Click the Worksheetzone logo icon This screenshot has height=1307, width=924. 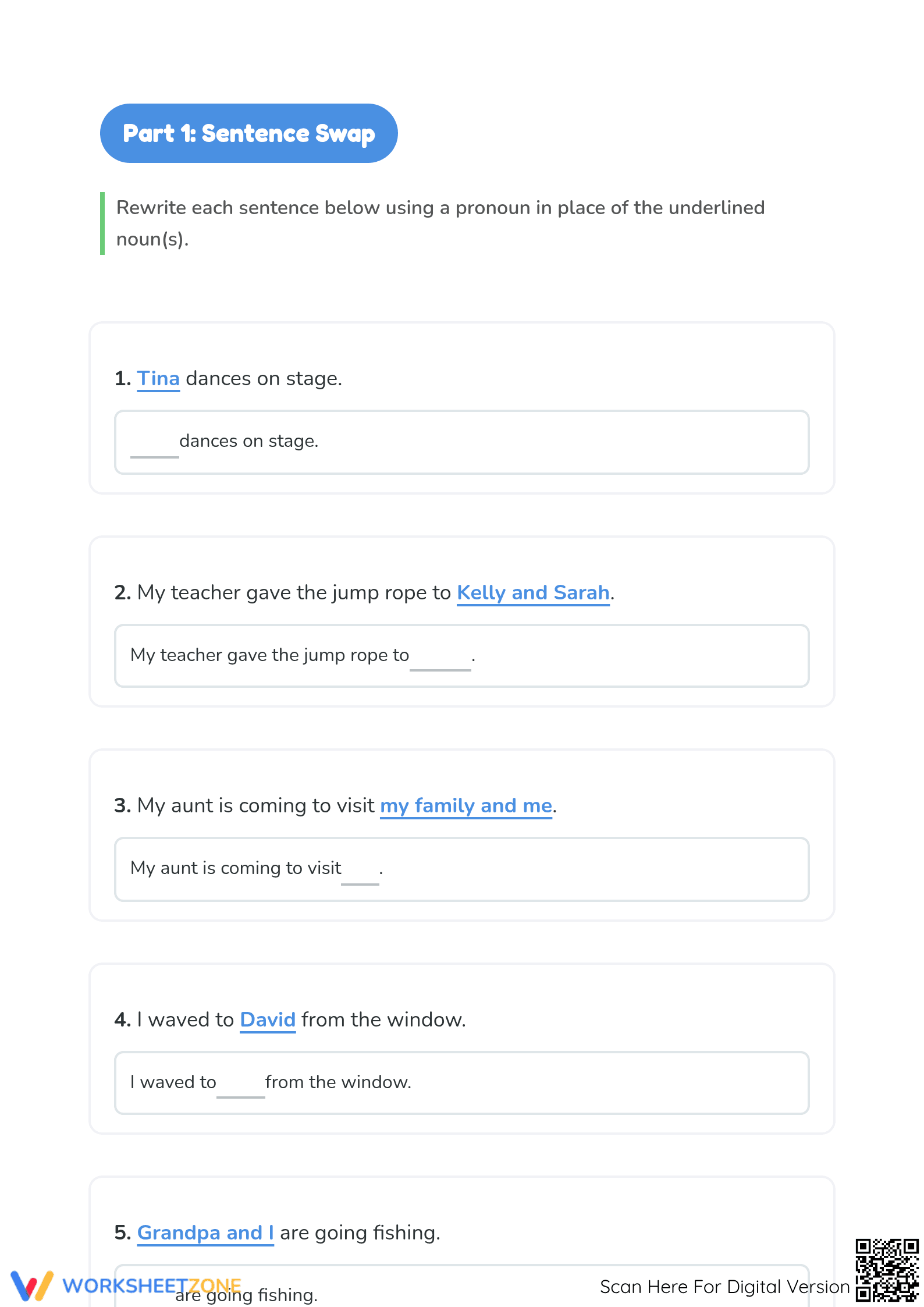(32, 1285)
